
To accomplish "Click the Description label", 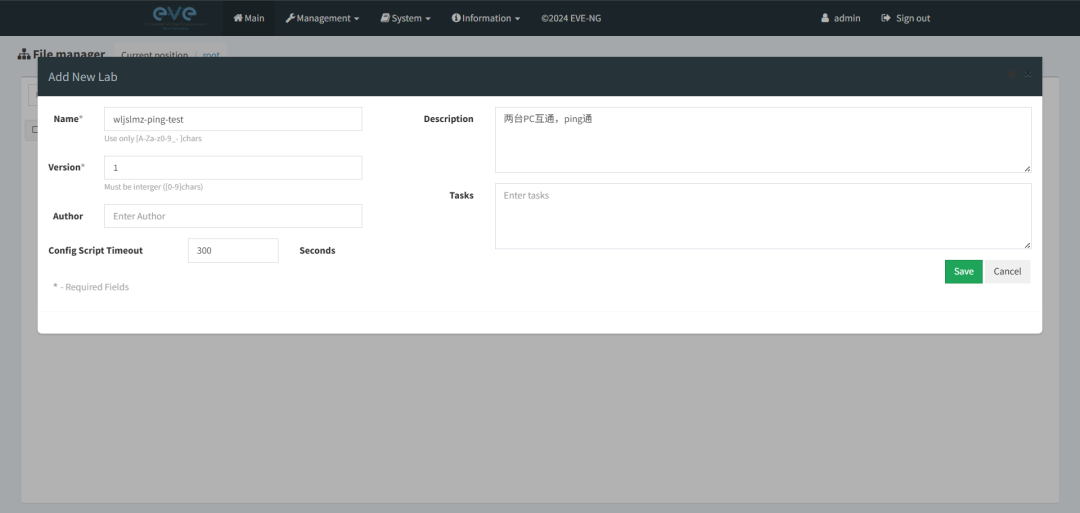I will (448, 119).
